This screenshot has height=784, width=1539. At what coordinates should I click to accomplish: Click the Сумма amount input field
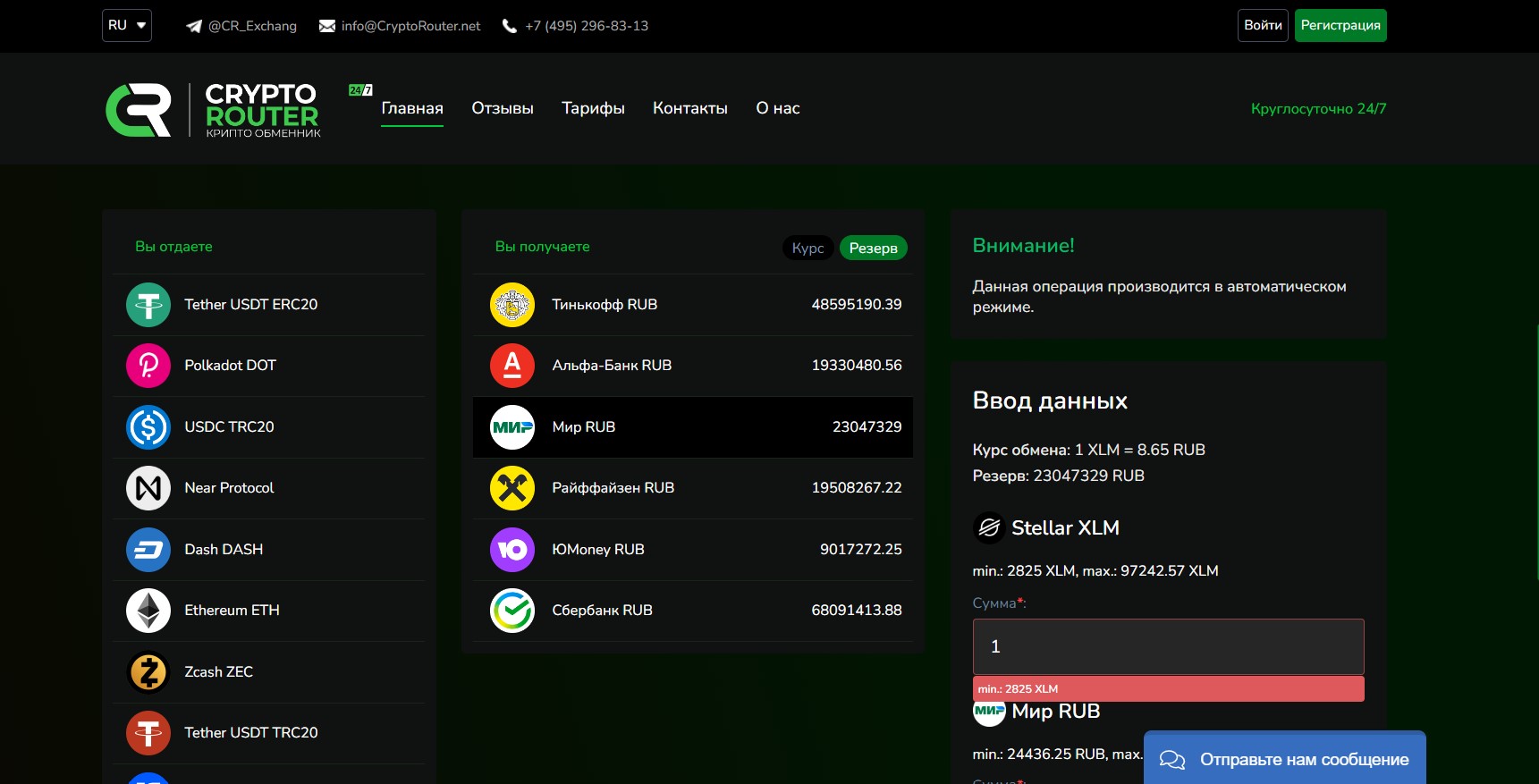tap(1168, 646)
